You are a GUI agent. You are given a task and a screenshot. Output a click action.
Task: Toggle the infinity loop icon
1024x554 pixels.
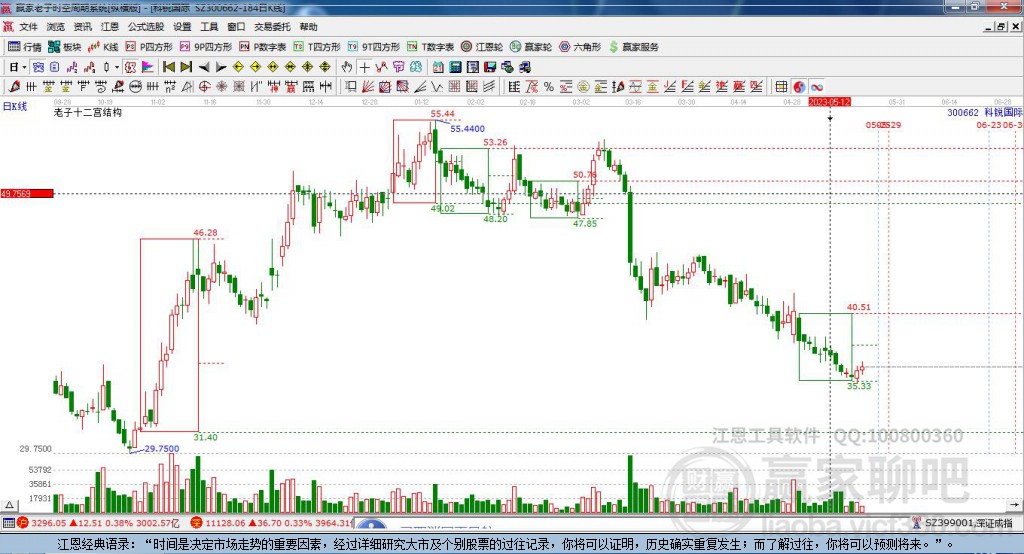click(x=816, y=86)
